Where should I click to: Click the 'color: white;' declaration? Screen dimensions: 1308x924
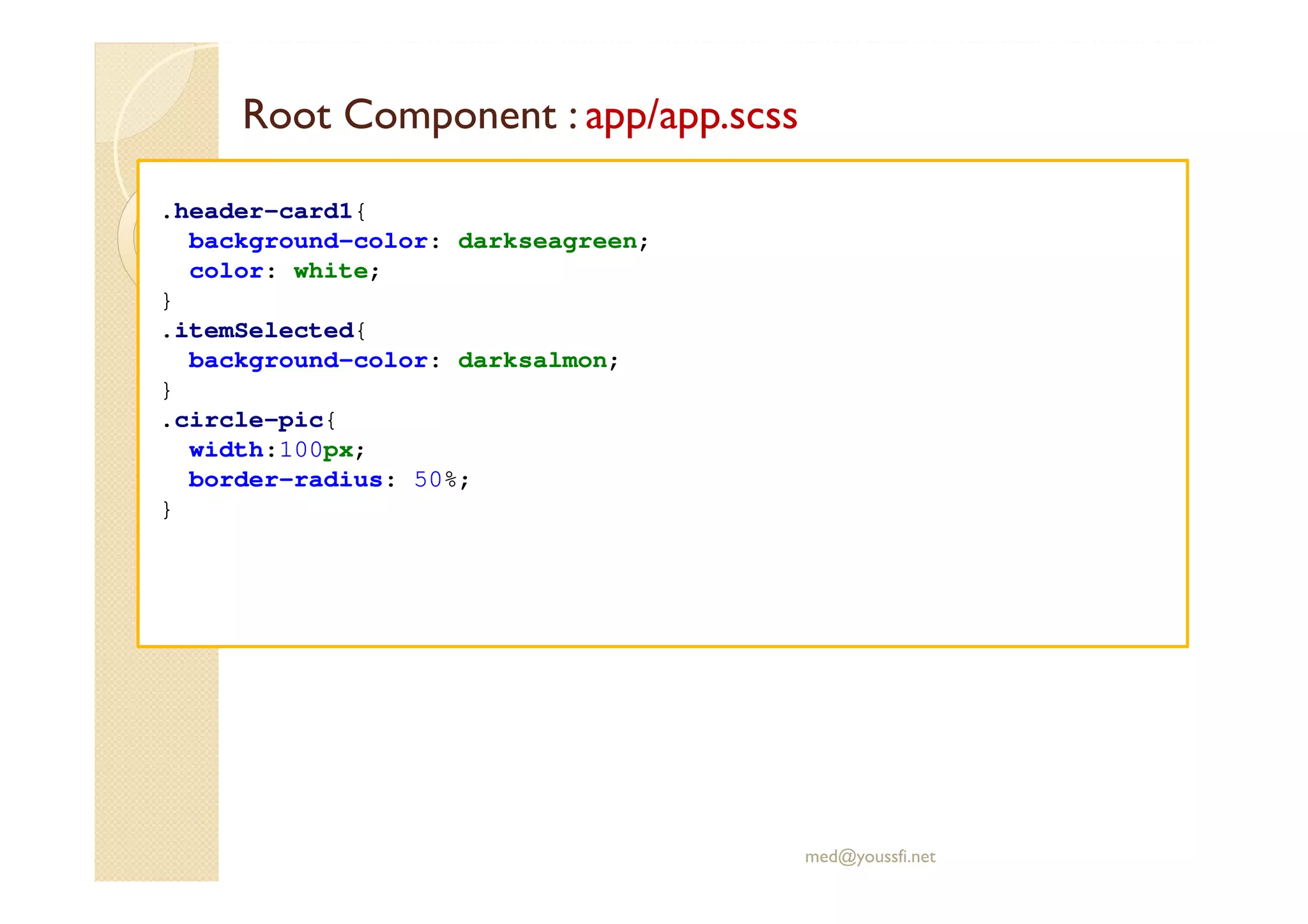tap(284, 271)
